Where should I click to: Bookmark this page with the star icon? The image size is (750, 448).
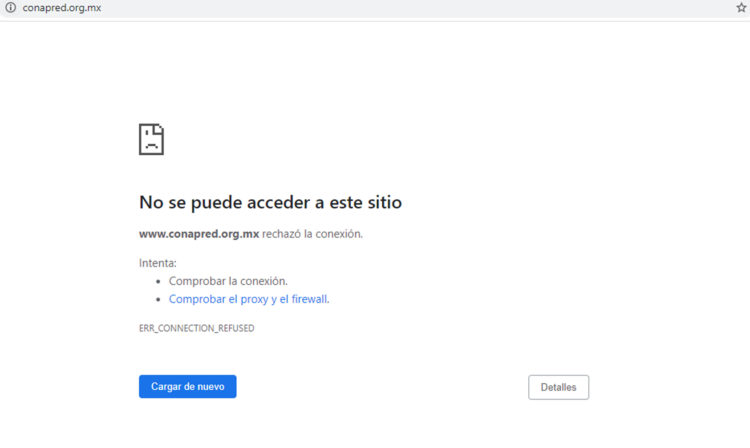click(x=741, y=7)
